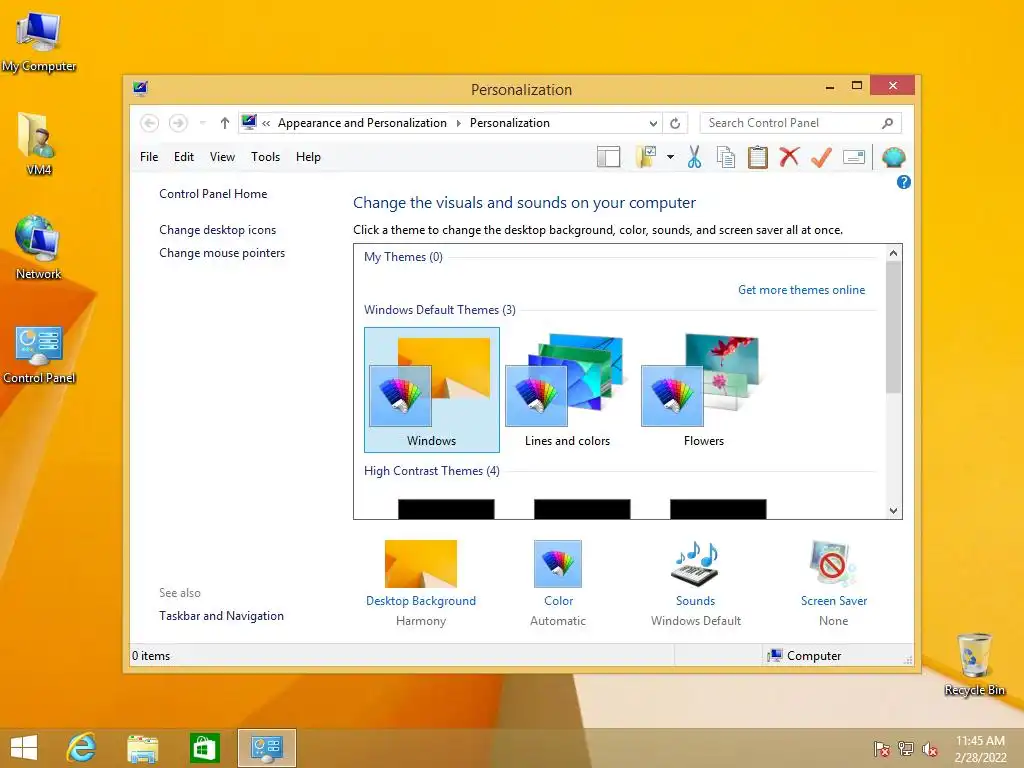The height and width of the screenshot is (768, 1024).
Task: Select the Control Panel desktop icon
Action: pos(39,354)
